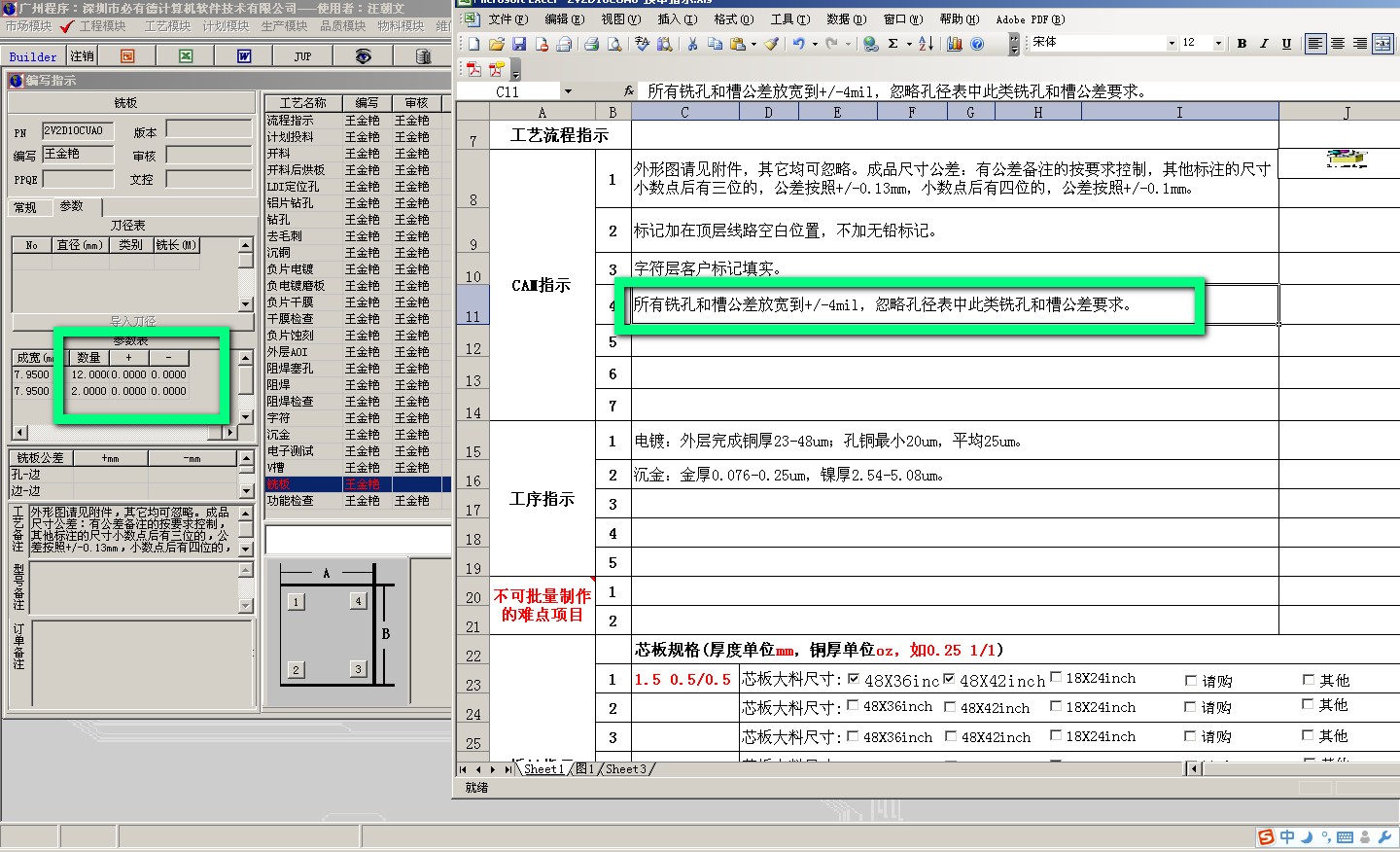Click the Paste clipboard icon
The width and height of the screenshot is (1400, 852).
738,44
